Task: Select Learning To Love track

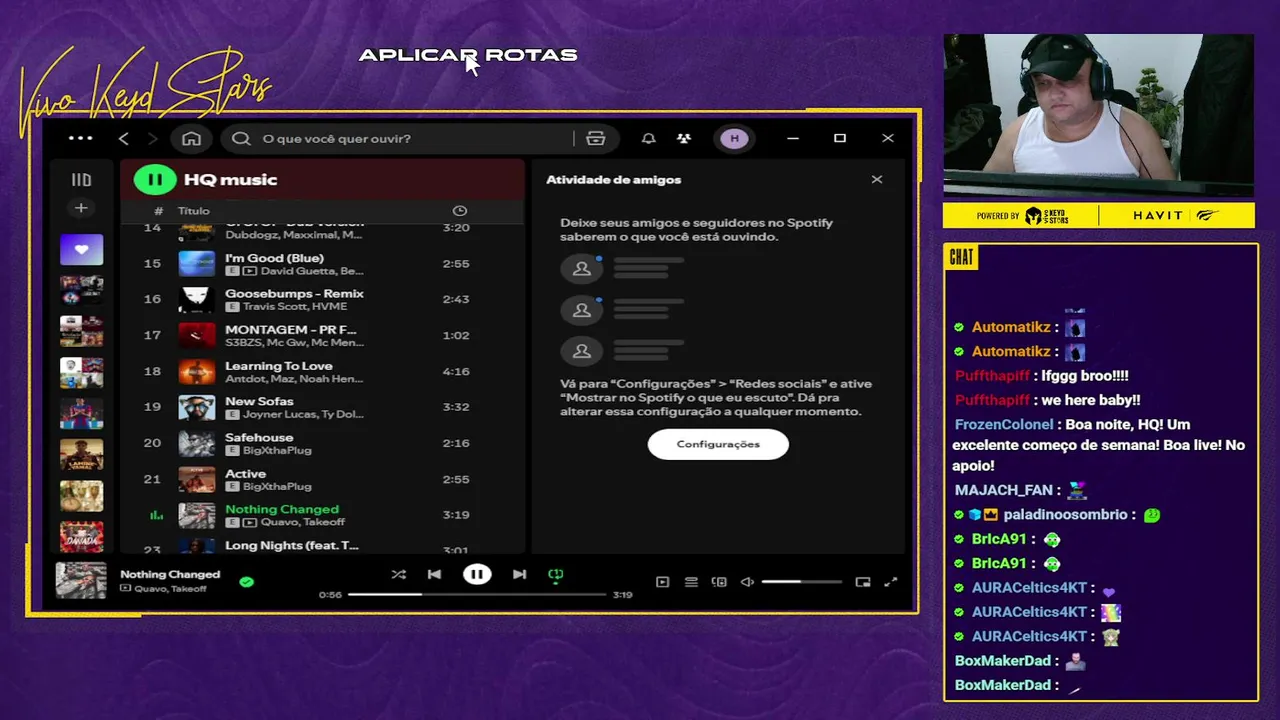Action: (x=322, y=372)
